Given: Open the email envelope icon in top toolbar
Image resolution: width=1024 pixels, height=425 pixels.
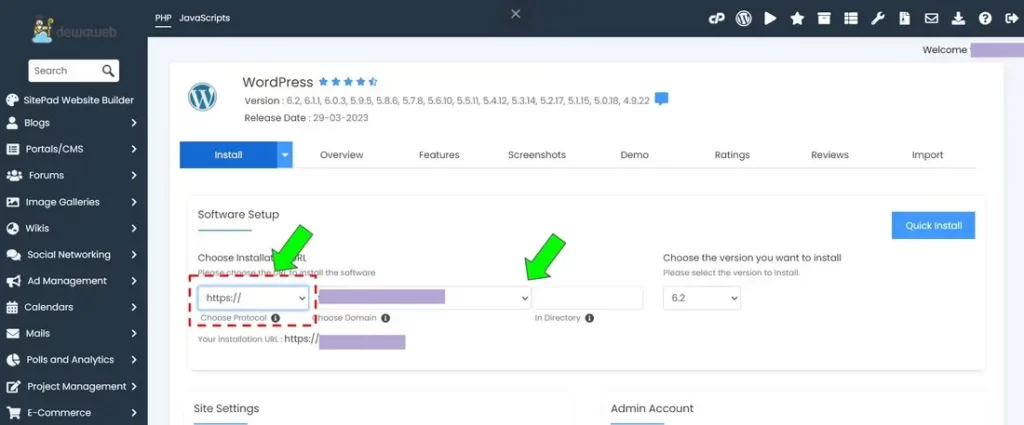Looking at the screenshot, I should [x=931, y=18].
